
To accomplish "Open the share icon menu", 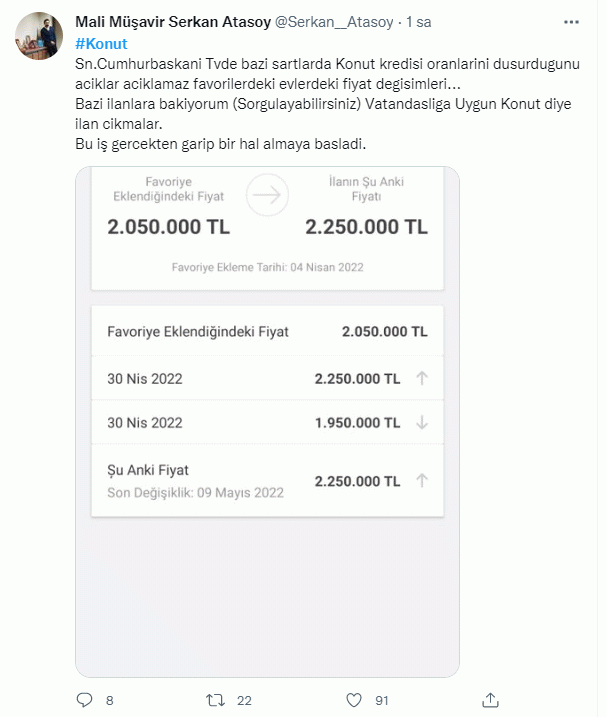I will click(x=490, y=699).
